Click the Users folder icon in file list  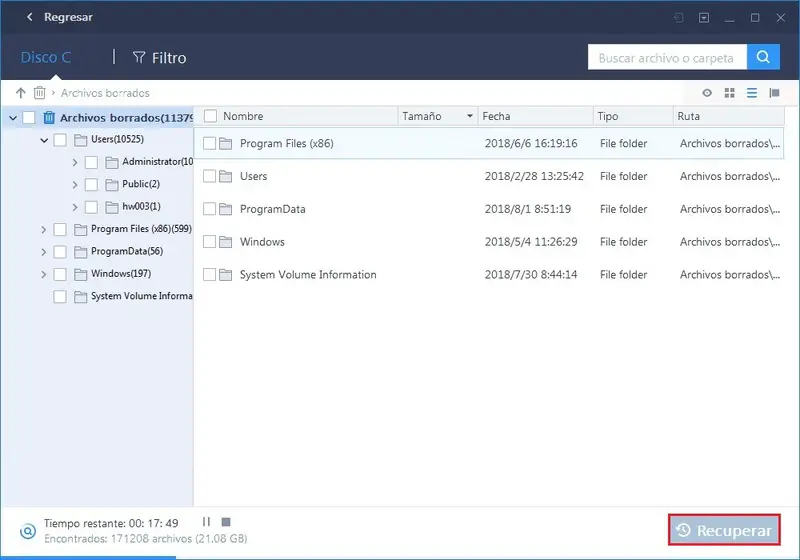tap(226, 176)
